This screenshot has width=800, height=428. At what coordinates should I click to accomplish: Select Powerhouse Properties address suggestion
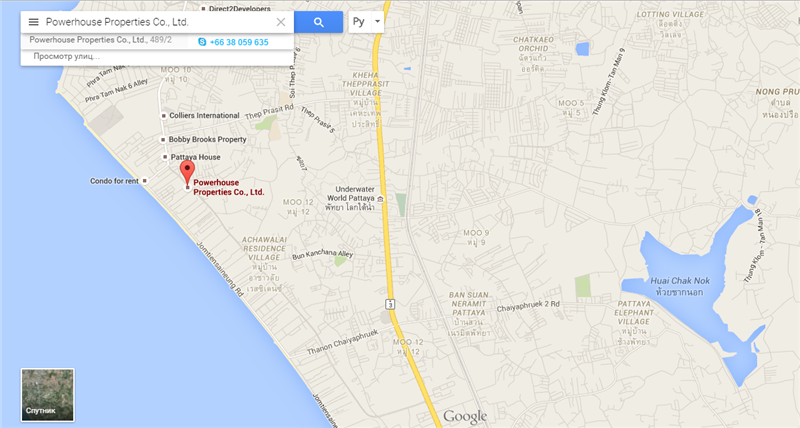pos(101,40)
